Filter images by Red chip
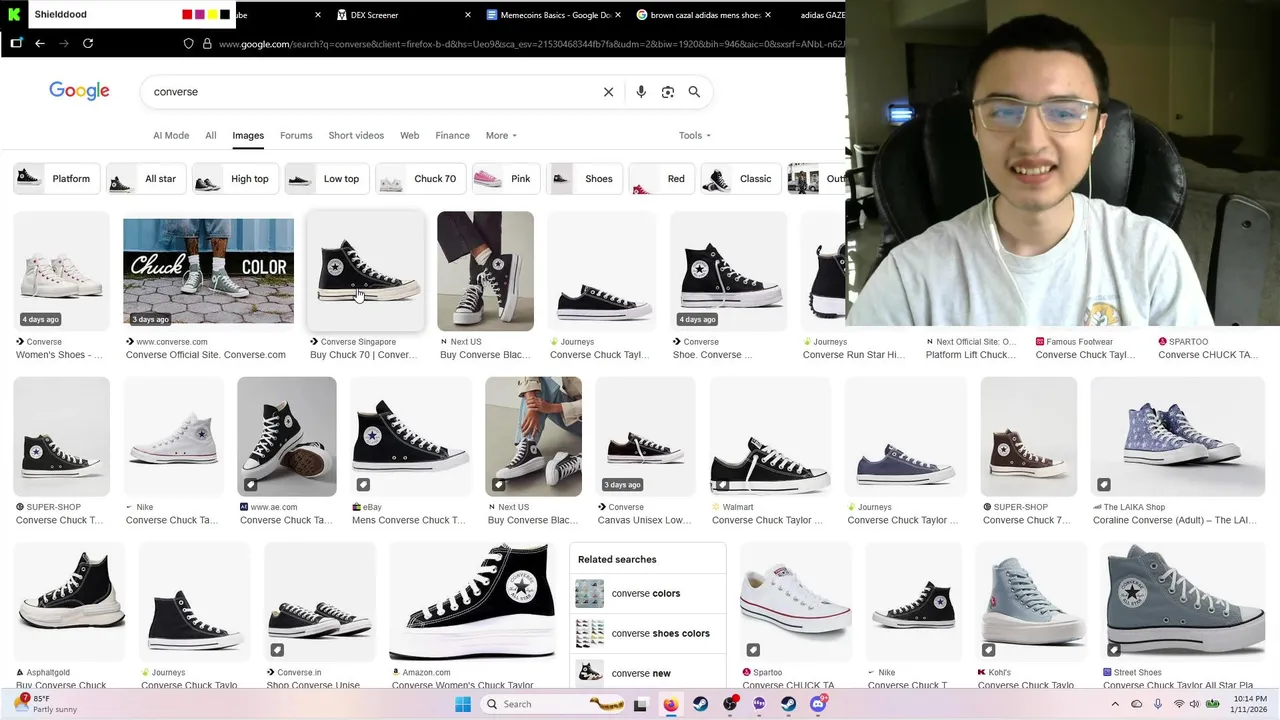Viewport: 1280px width, 720px height. 661,179
